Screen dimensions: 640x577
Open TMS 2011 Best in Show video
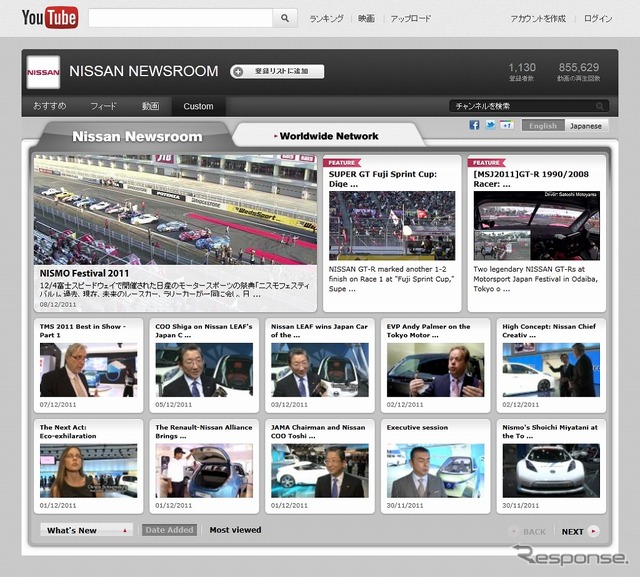point(89,370)
